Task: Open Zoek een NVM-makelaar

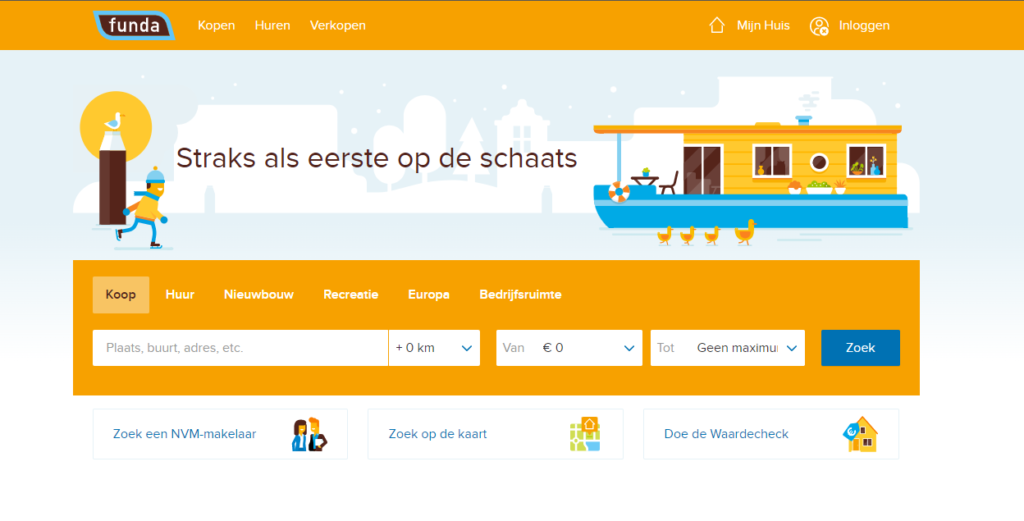Action: 220,434
